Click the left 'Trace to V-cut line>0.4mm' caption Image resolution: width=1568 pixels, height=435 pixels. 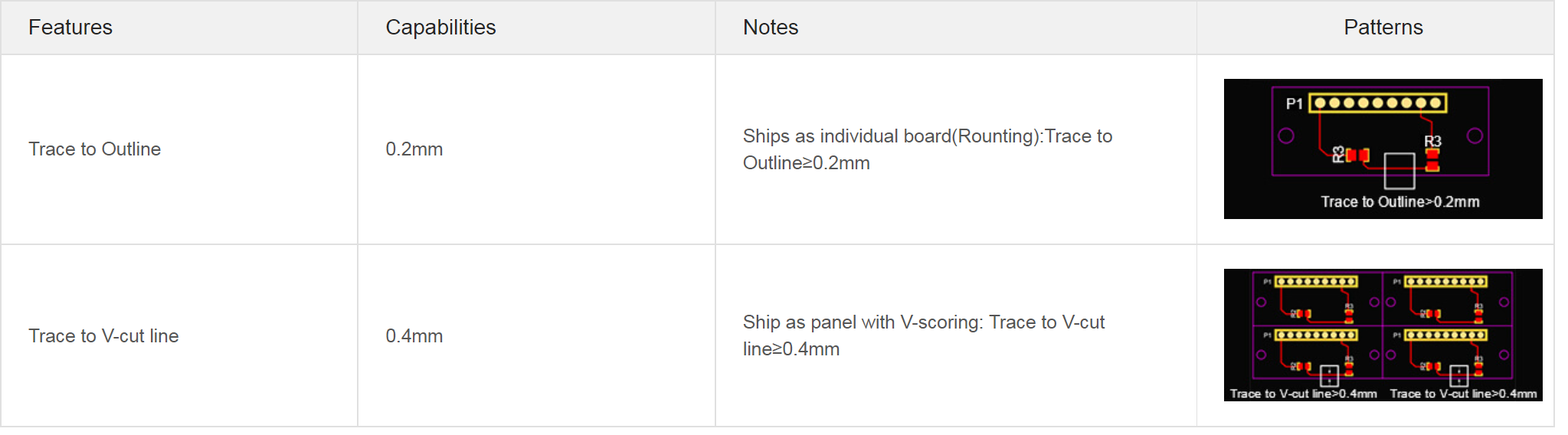point(1303,394)
